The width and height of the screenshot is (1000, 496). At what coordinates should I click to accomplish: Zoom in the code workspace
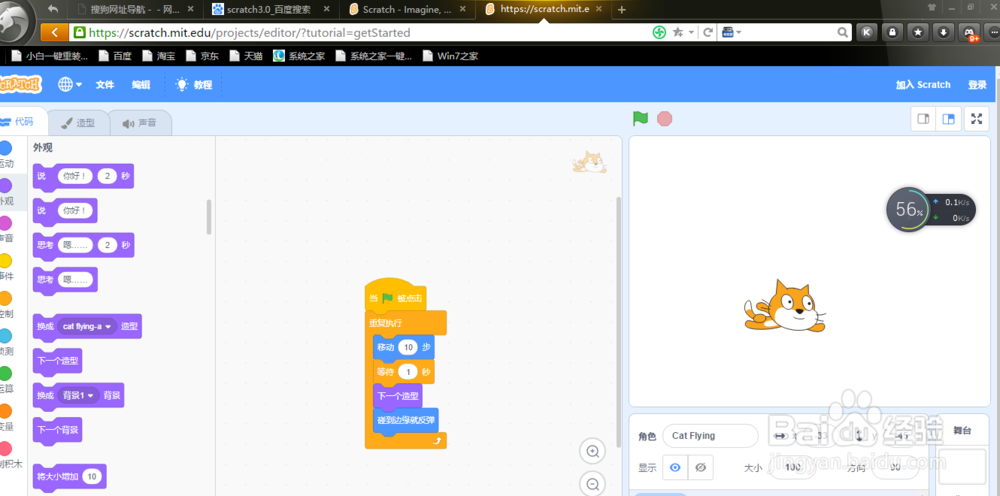(592, 451)
